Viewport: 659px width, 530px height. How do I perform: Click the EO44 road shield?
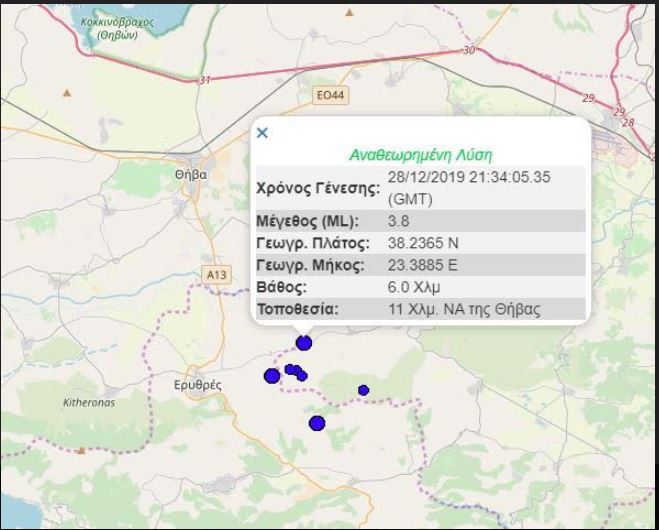(328, 95)
